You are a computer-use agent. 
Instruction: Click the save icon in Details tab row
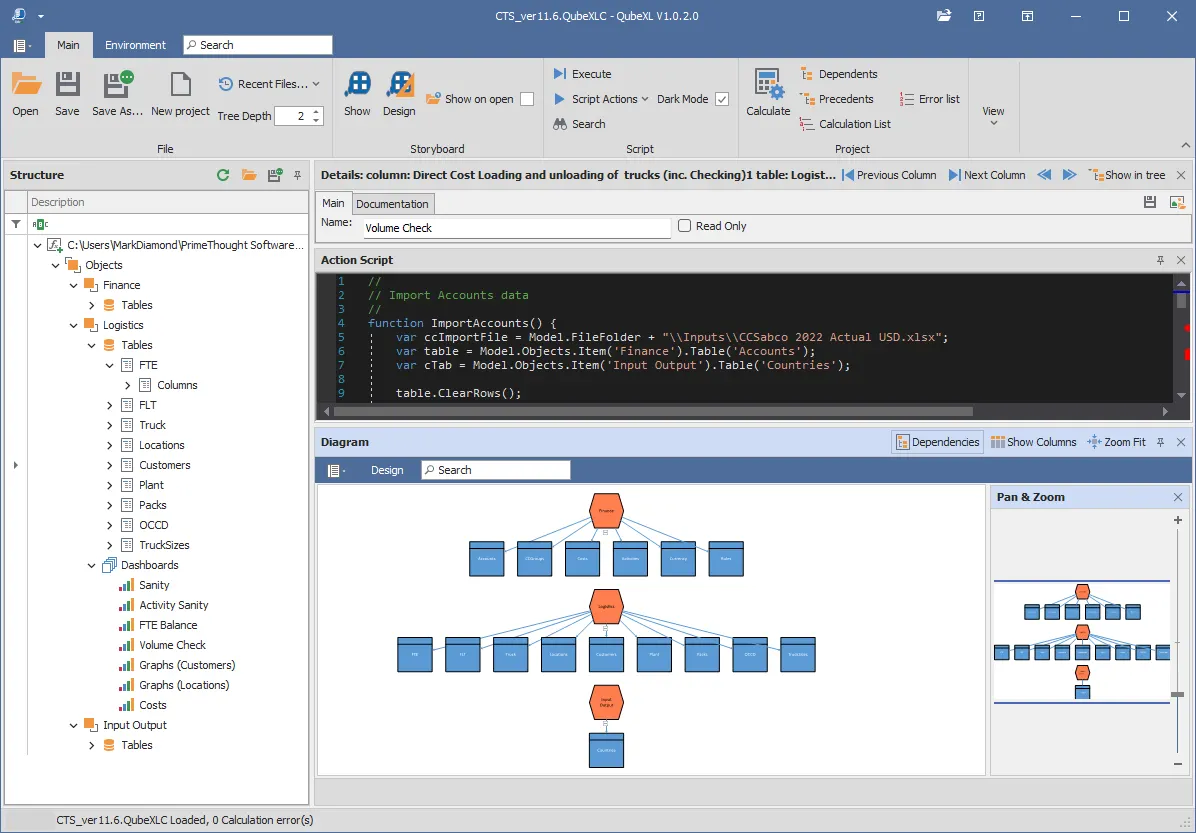tap(1150, 202)
